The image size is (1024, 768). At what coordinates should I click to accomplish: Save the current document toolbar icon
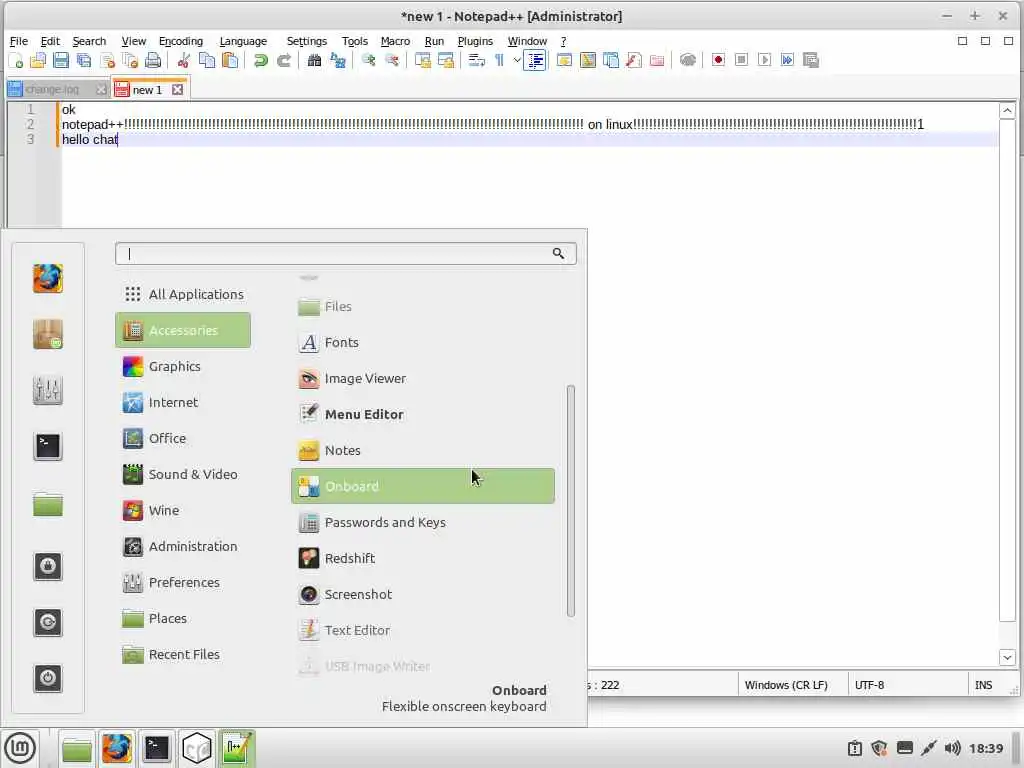(x=61, y=61)
